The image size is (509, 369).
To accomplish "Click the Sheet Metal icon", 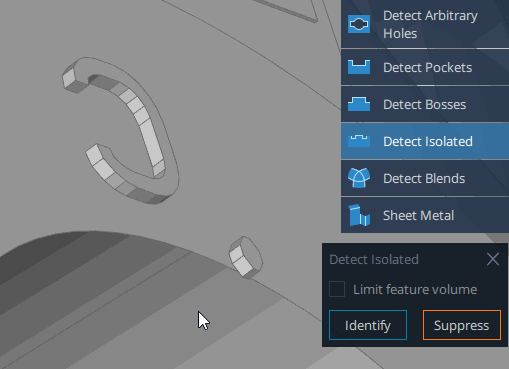I will pyautogui.click(x=359, y=215).
